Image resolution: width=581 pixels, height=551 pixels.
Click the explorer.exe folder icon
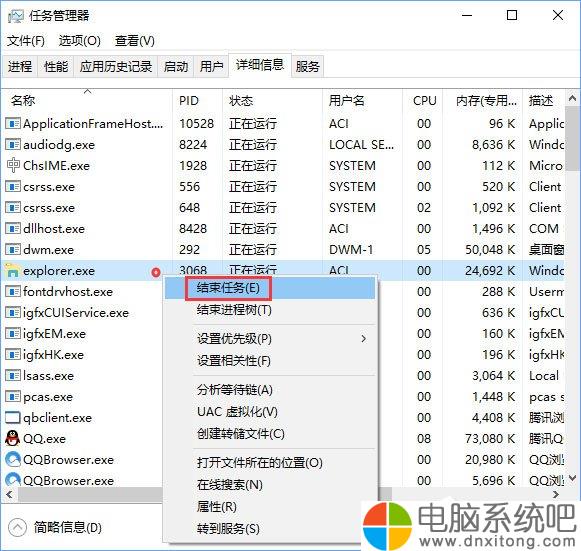[13, 271]
